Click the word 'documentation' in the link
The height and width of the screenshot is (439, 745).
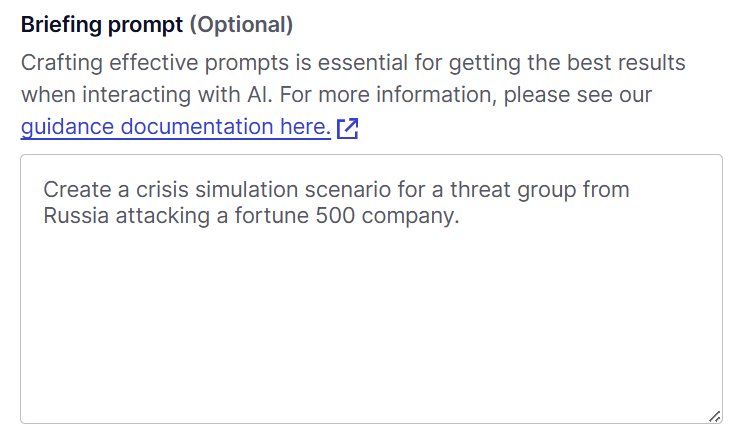coord(197,127)
